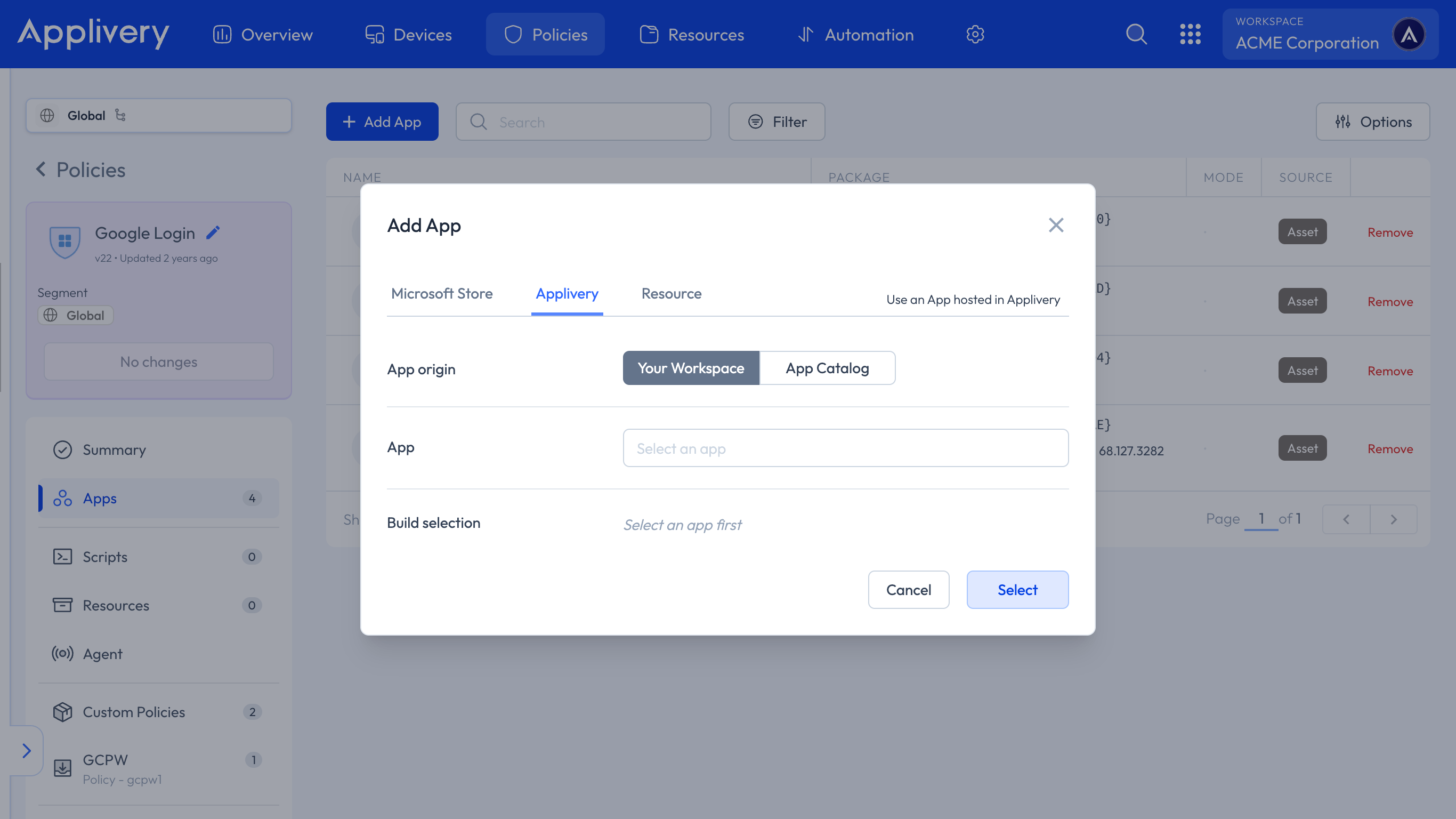Click the edit pencil next to Google Login
The image size is (1456, 819).
[213, 232]
